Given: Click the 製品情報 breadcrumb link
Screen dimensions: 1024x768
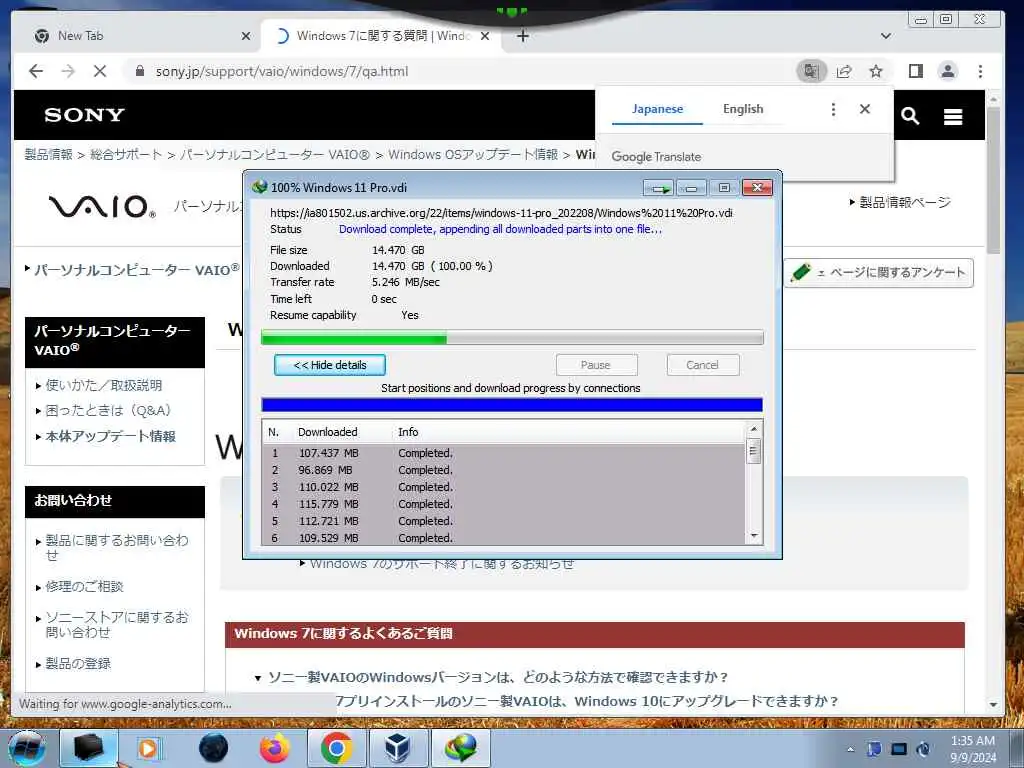Looking at the screenshot, I should point(48,155).
